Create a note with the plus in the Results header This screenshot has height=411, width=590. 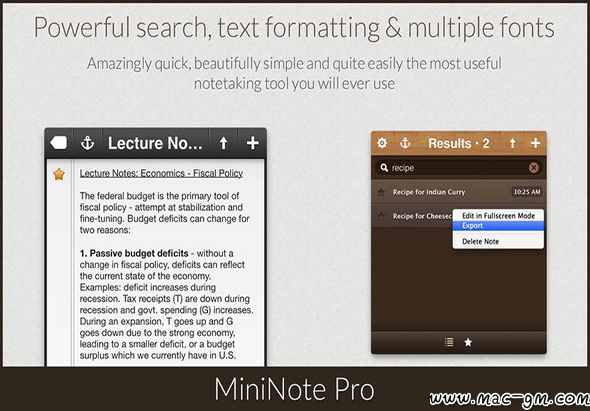pos(535,143)
